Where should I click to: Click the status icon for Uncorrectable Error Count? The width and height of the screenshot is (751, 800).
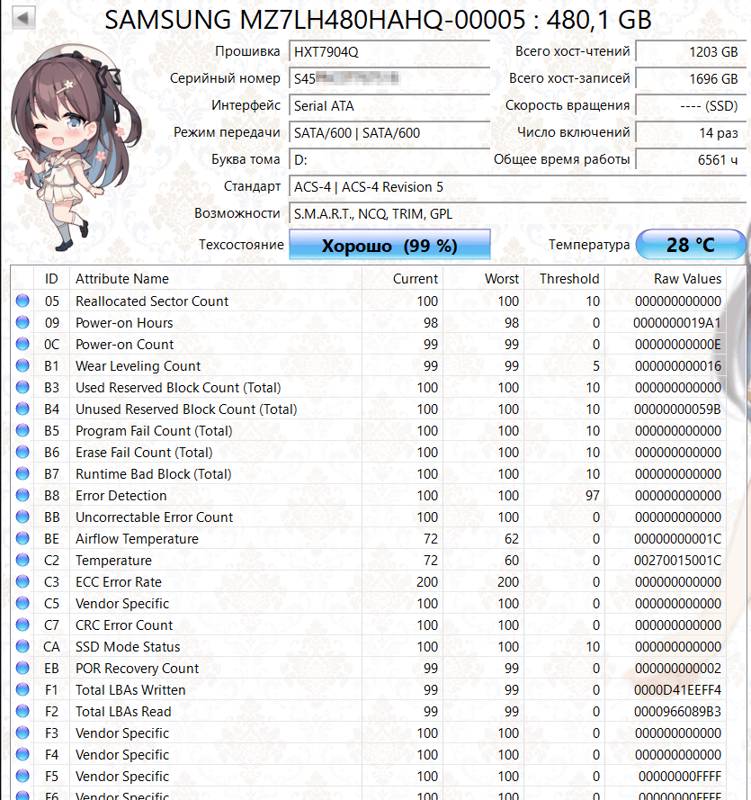tap(23, 517)
